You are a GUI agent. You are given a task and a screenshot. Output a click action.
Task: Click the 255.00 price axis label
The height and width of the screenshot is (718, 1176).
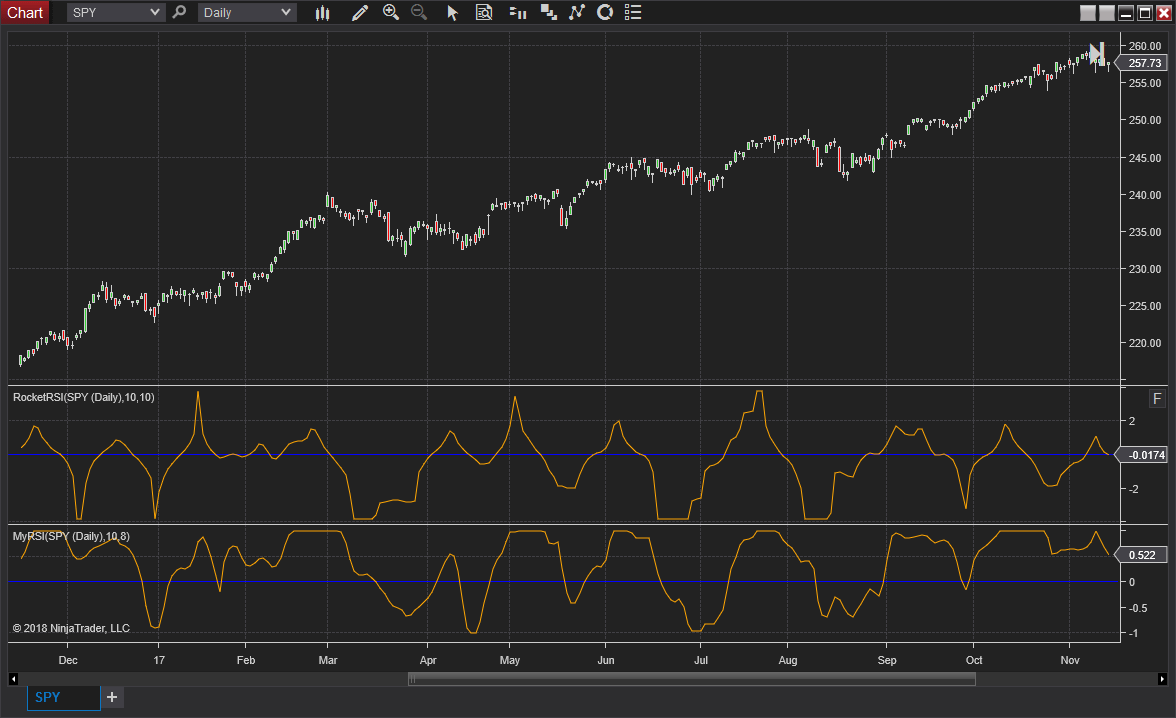pos(1145,83)
